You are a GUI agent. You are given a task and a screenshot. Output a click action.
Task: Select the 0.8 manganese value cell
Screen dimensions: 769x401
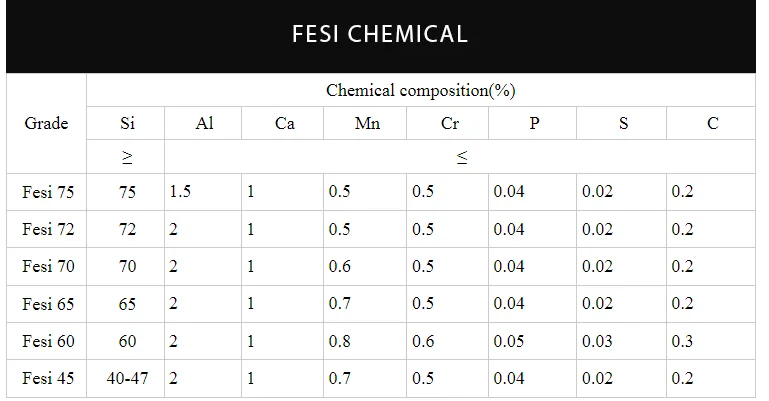tap(340, 341)
